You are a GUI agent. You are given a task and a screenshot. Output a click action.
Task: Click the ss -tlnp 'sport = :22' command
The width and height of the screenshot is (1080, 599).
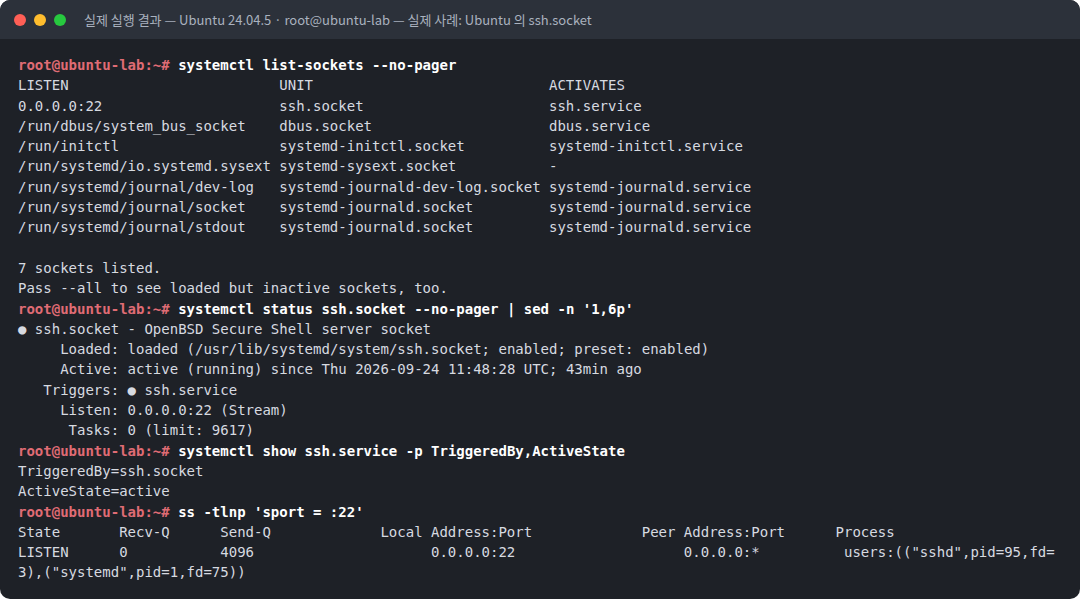click(271, 512)
